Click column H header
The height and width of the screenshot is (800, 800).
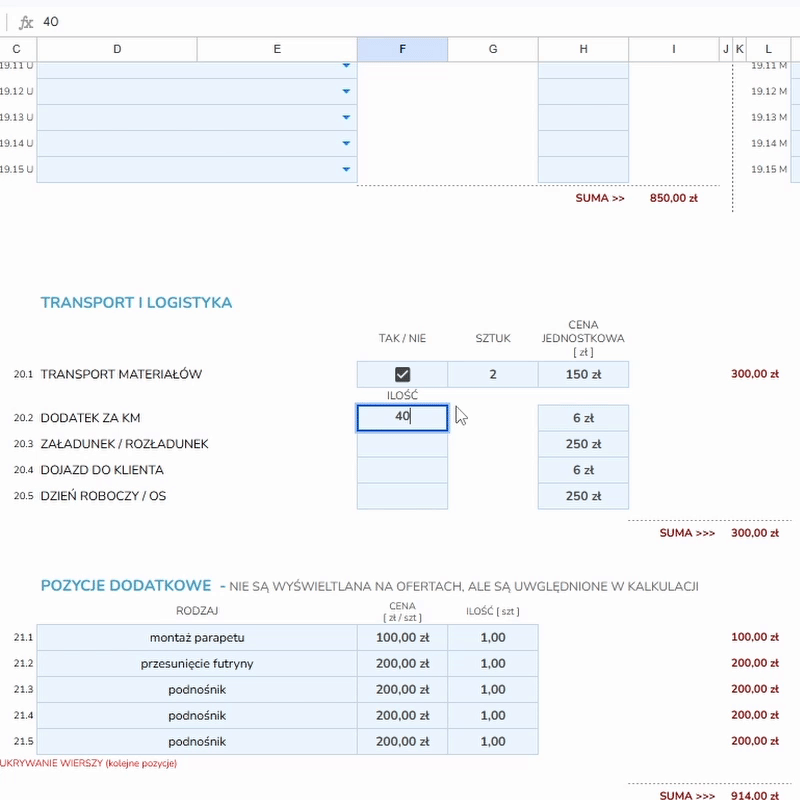click(x=583, y=49)
